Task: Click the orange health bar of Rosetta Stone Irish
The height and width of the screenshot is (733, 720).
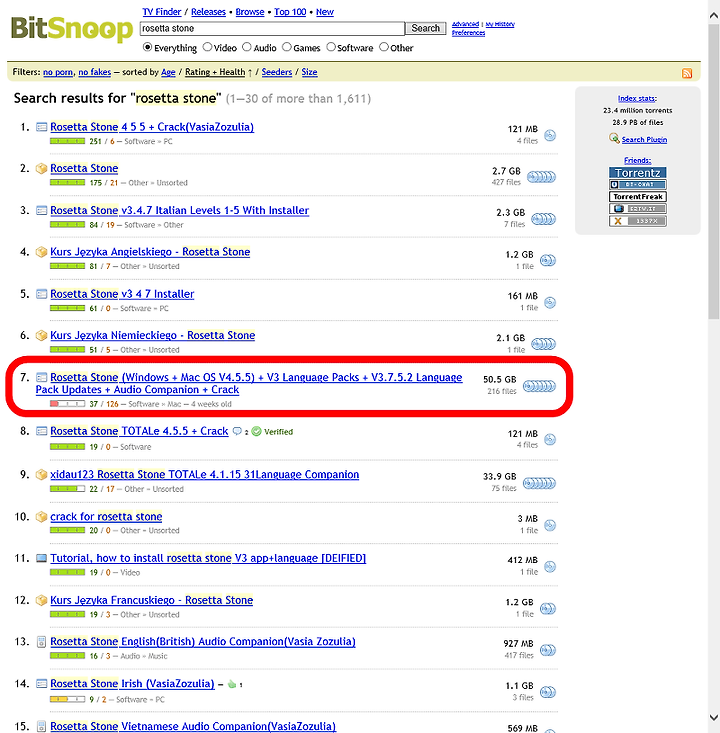Action: pos(67,699)
